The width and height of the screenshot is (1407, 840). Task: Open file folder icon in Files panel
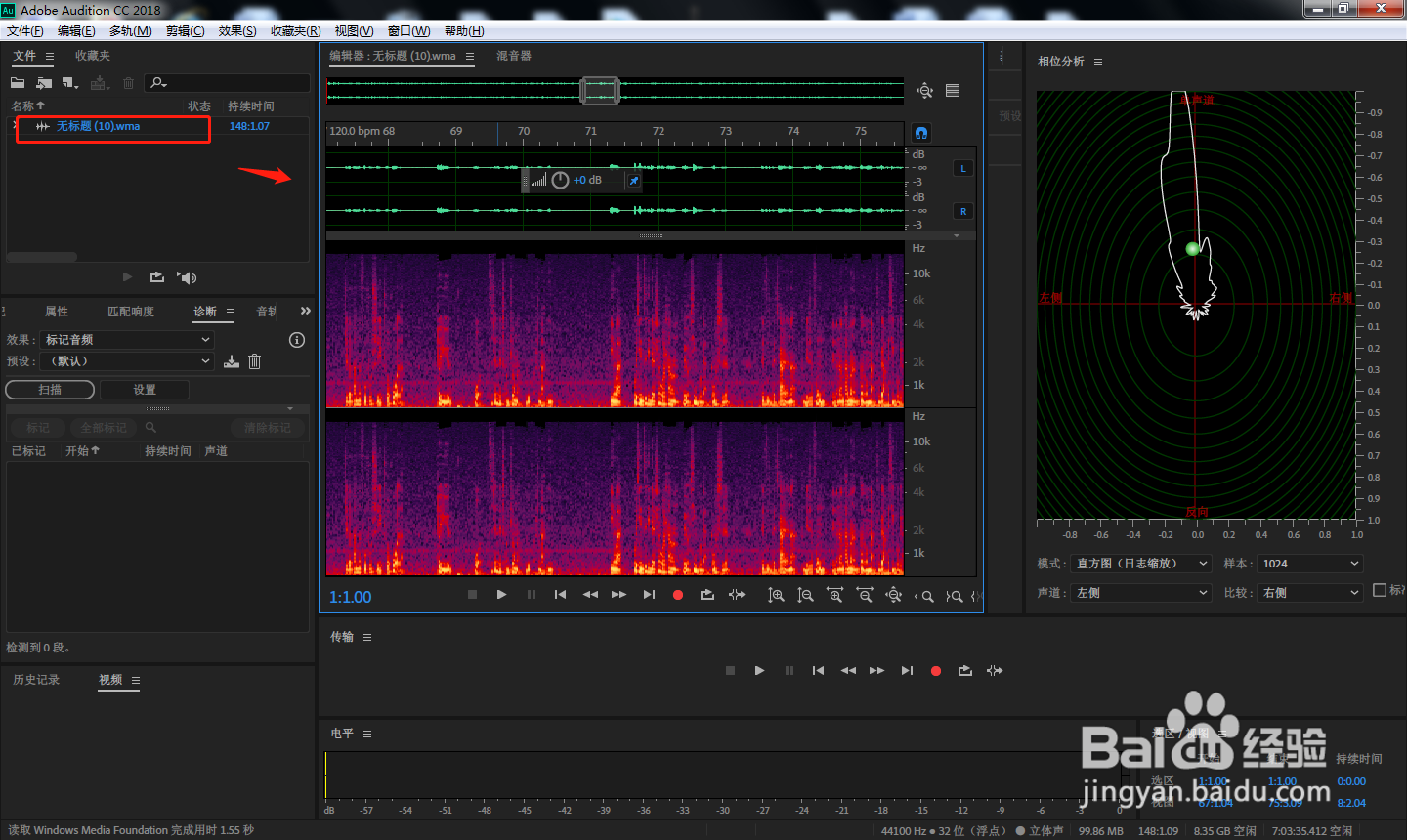(x=18, y=83)
